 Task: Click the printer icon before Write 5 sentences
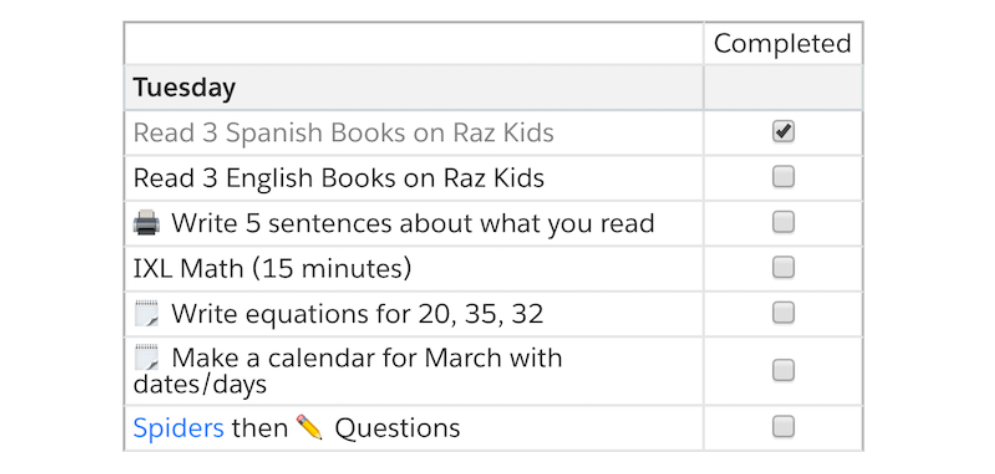pos(147,223)
